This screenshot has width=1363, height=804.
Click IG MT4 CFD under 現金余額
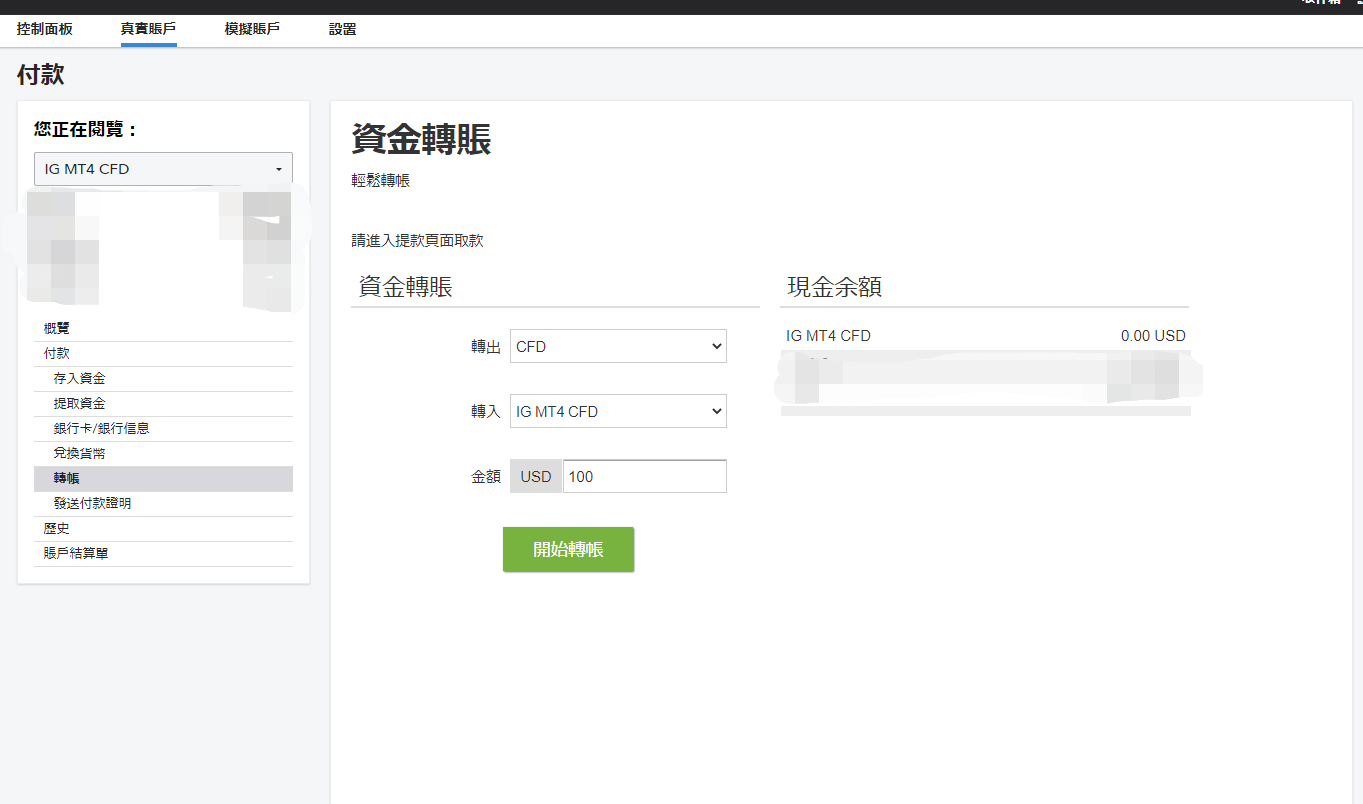click(x=828, y=336)
